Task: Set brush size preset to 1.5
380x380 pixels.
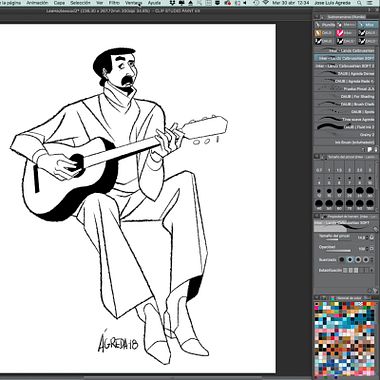Action: tap(339, 167)
